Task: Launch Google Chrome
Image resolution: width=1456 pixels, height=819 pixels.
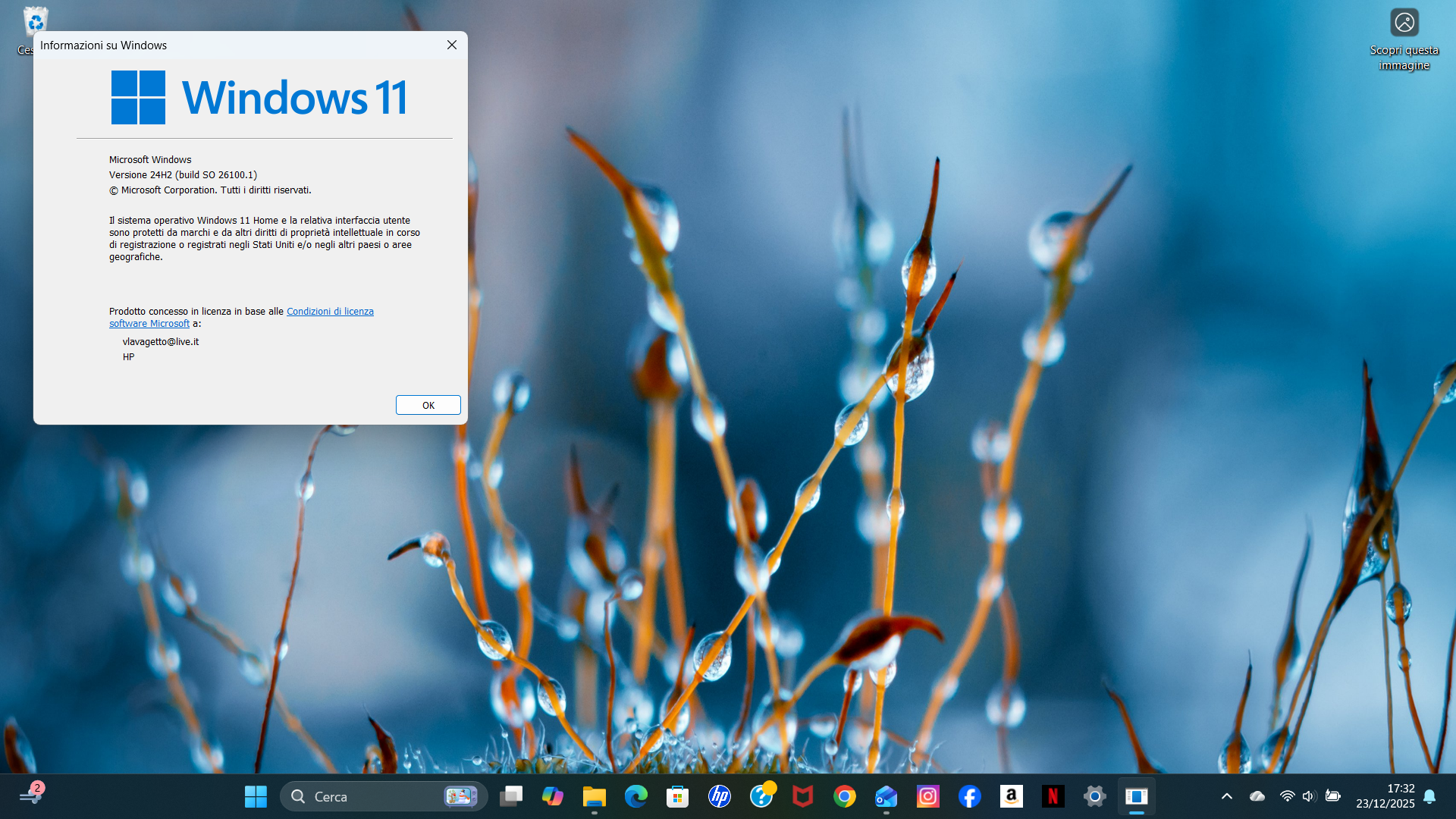Action: [x=844, y=796]
